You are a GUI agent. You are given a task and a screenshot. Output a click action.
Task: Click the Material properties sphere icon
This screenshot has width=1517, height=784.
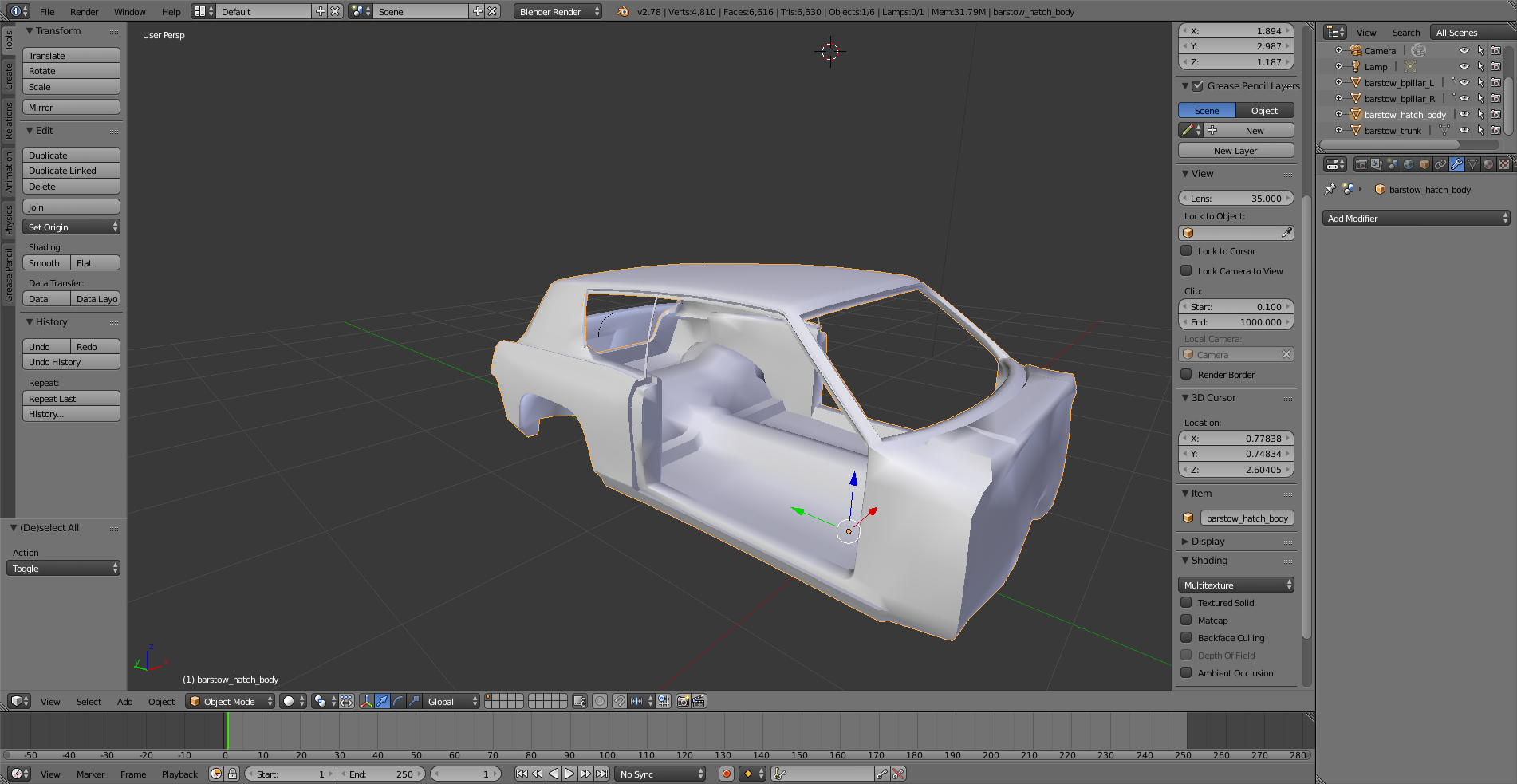point(1488,164)
